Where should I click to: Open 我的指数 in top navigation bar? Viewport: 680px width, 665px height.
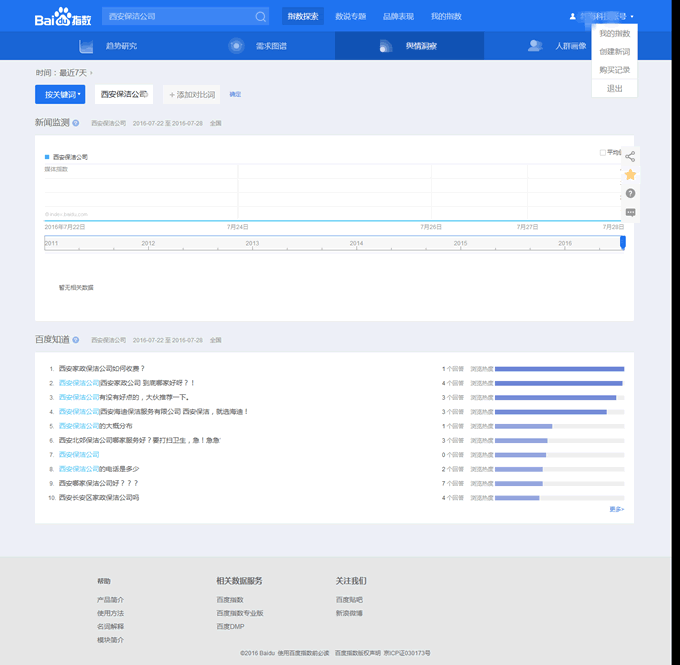tap(446, 16)
